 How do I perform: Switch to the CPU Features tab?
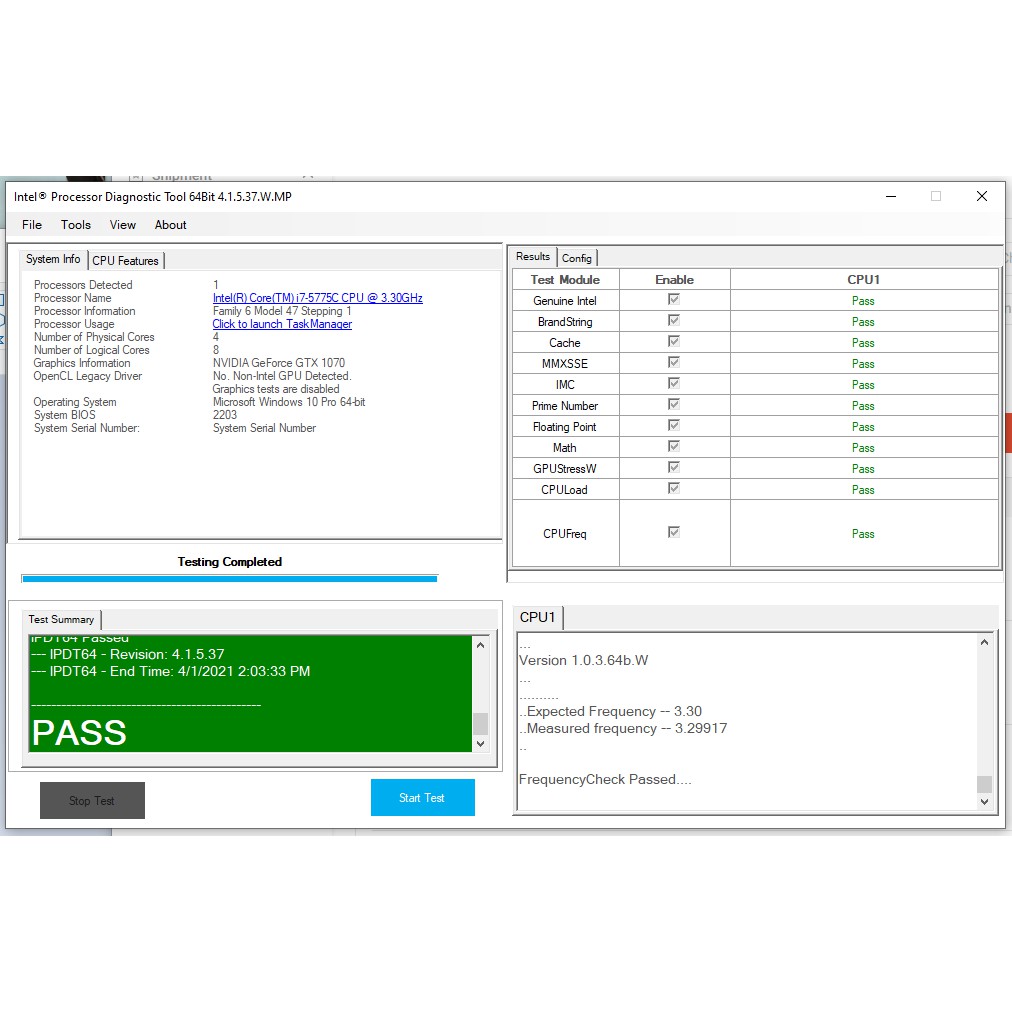click(125, 261)
